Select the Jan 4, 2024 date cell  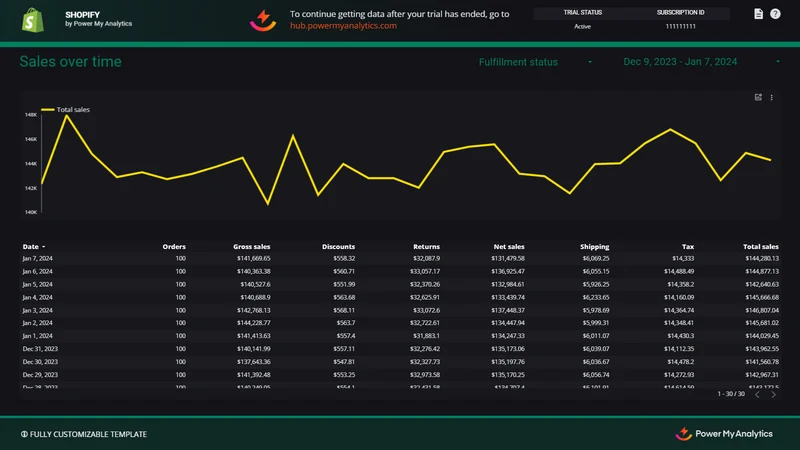(37, 297)
